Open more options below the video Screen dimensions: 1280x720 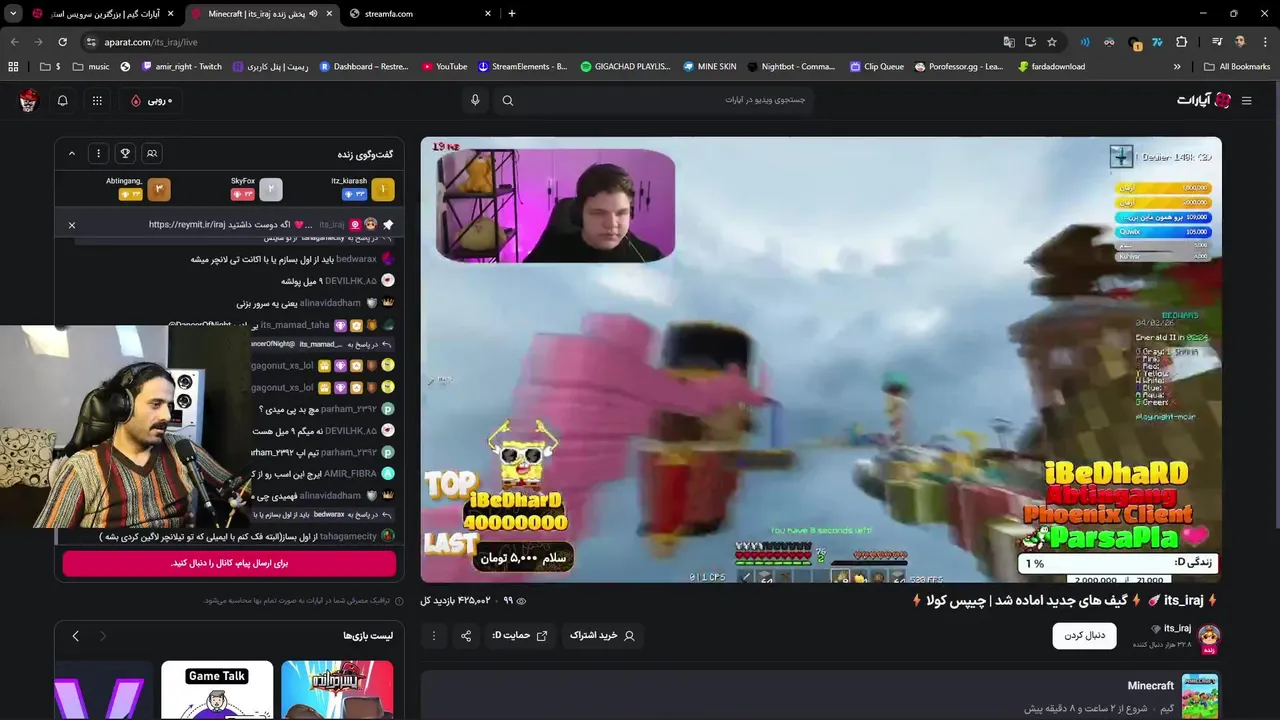pos(434,635)
